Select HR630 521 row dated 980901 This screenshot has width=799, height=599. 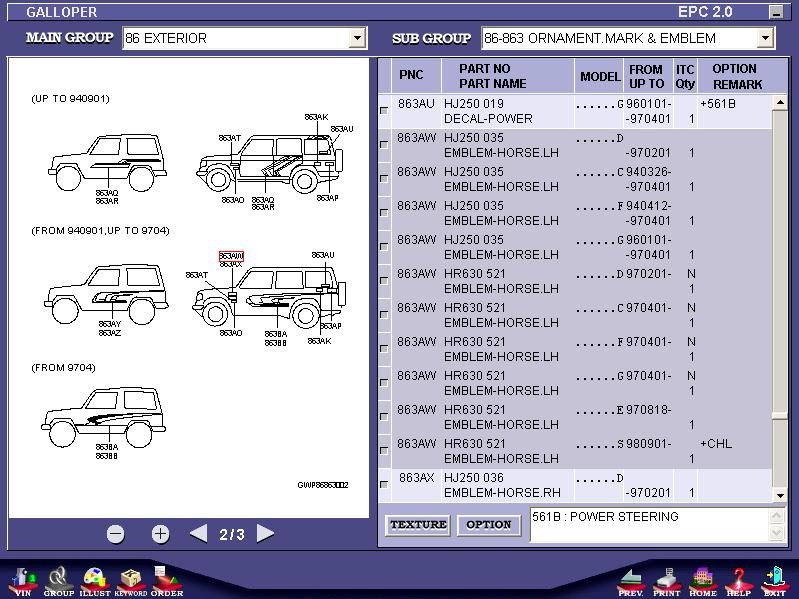tap(575, 451)
